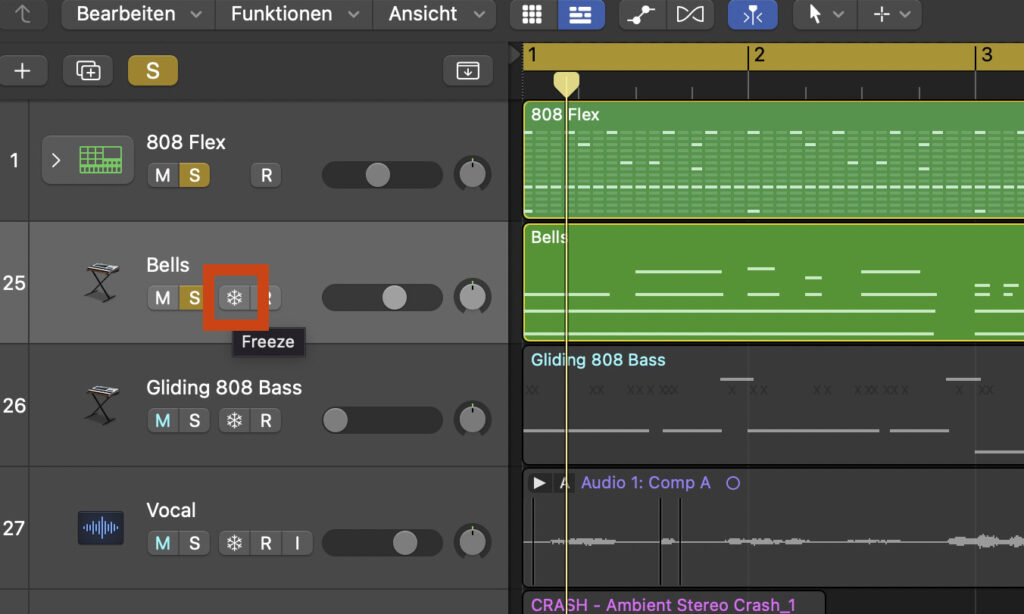The width and height of the screenshot is (1024, 614).
Task: Toggle input monitoring on the Vocal track
Action: [297, 543]
